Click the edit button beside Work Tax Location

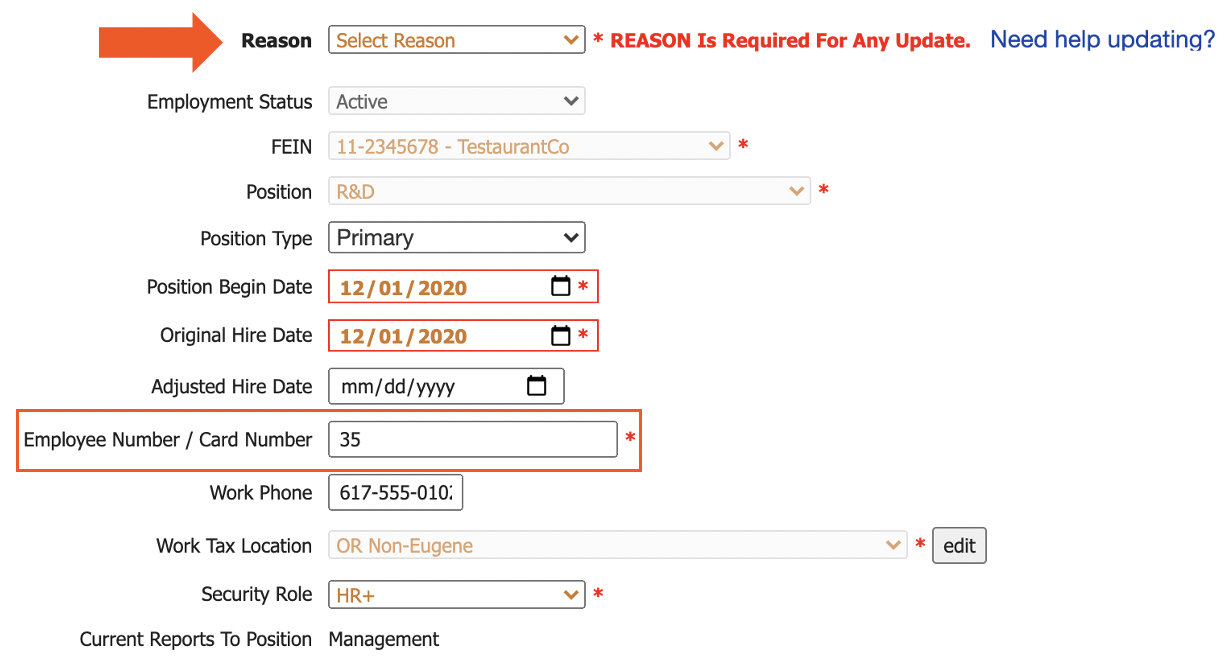(959, 545)
